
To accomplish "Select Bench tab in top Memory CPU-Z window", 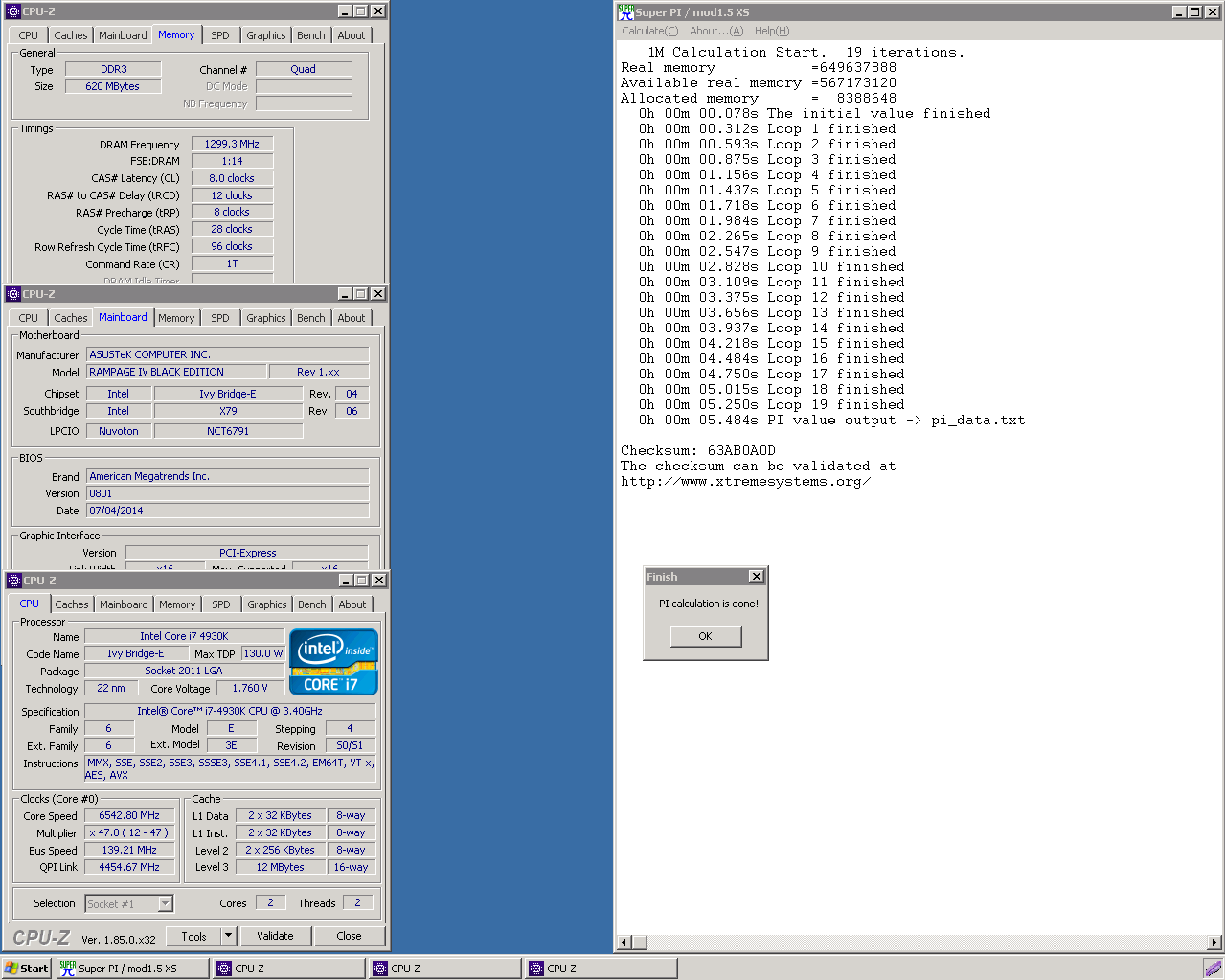I will pyautogui.click(x=311, y=35).
